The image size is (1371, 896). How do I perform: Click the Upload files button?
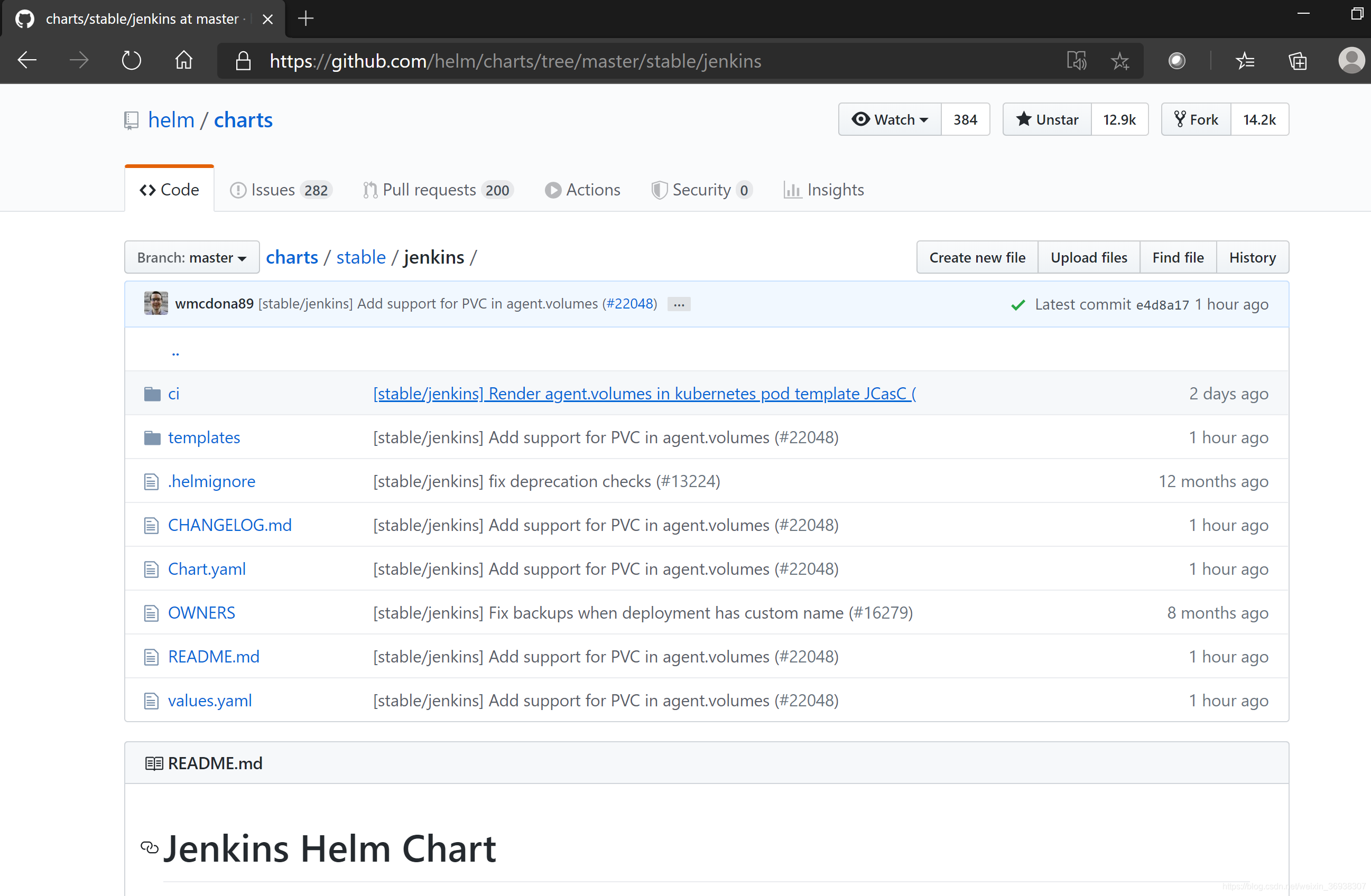(x=1088, y=257)
